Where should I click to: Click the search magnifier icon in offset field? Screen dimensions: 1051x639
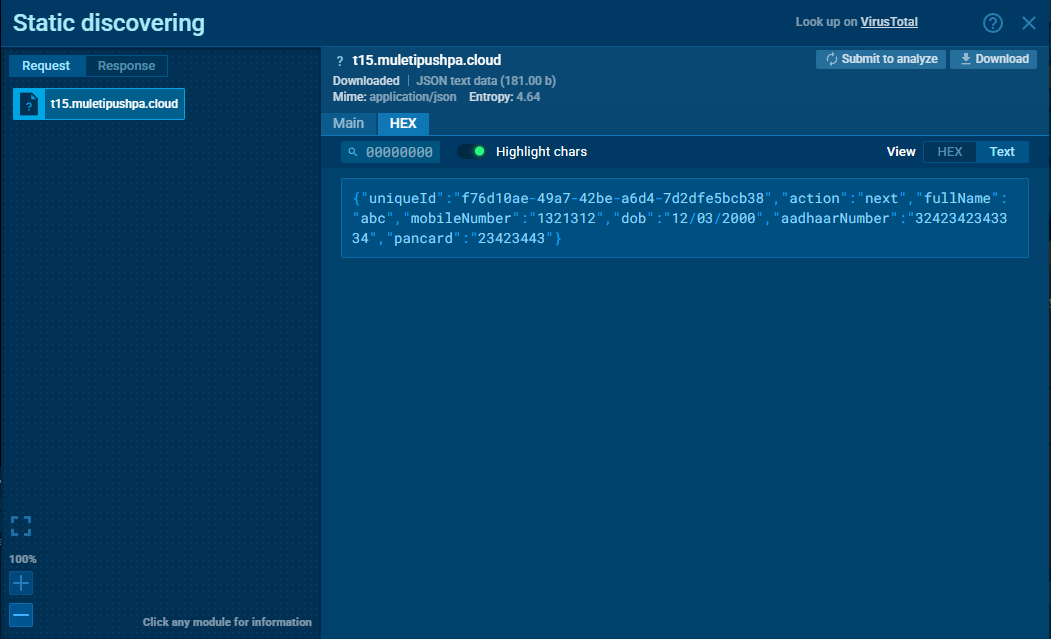pyautogui.click(x=352, y=152)
